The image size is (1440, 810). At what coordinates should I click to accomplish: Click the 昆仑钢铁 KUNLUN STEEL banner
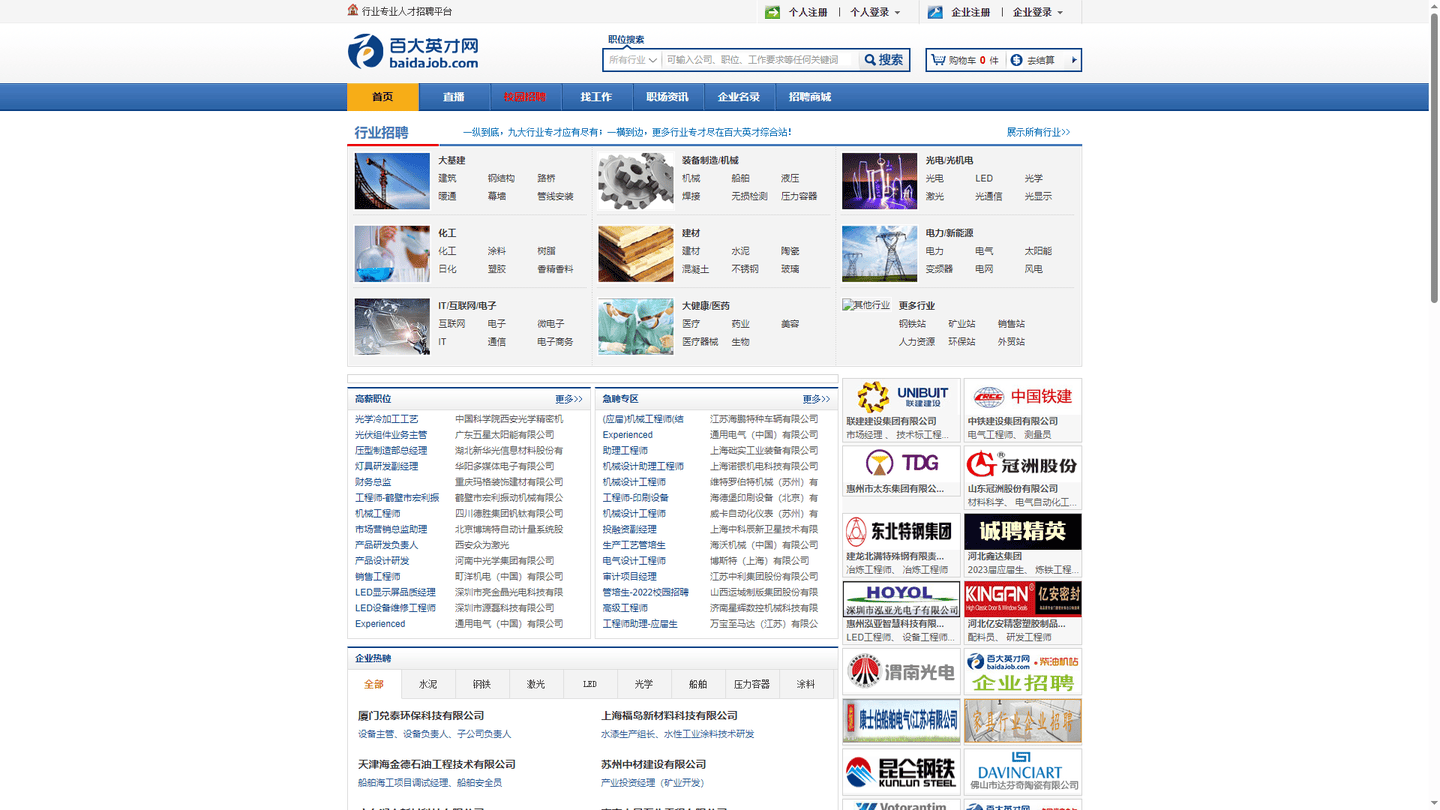click(901, 772)
